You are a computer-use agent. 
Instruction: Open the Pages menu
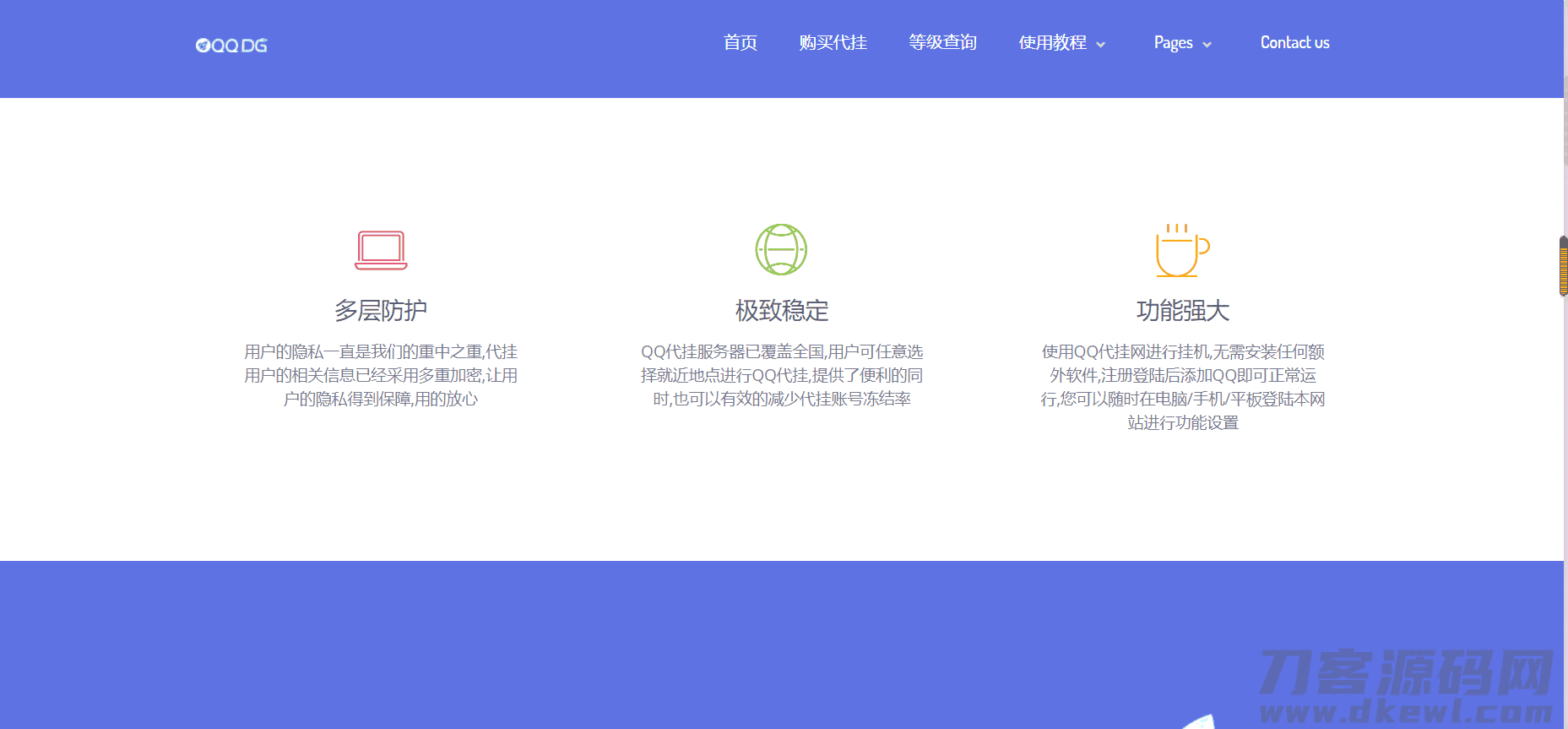1174,43
